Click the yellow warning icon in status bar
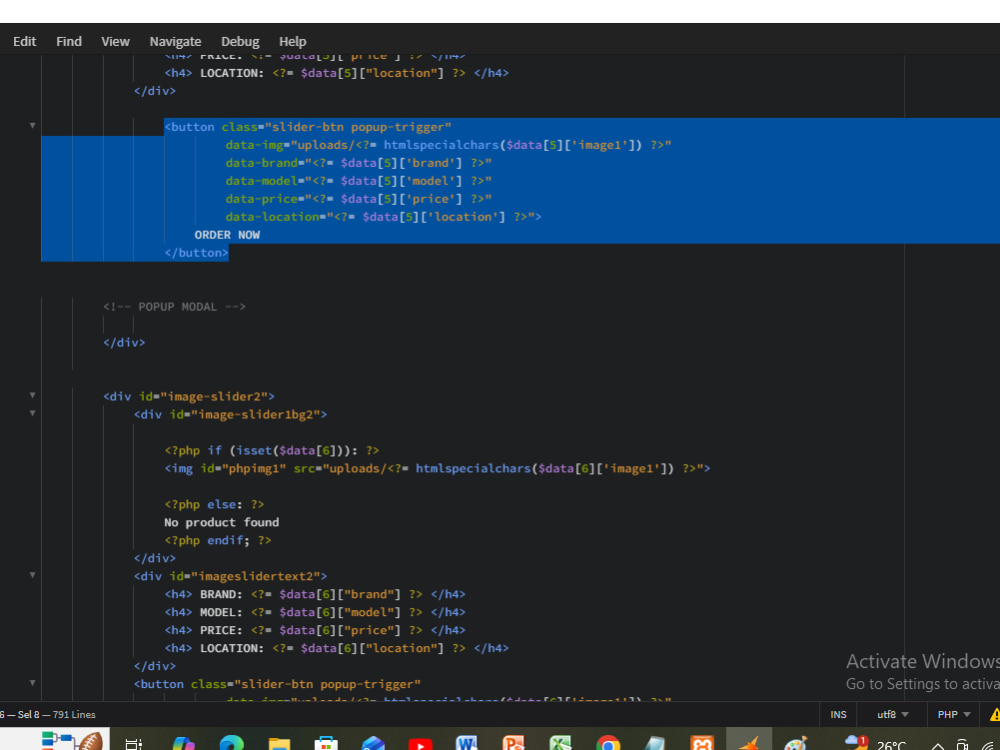 click(994, 714)
